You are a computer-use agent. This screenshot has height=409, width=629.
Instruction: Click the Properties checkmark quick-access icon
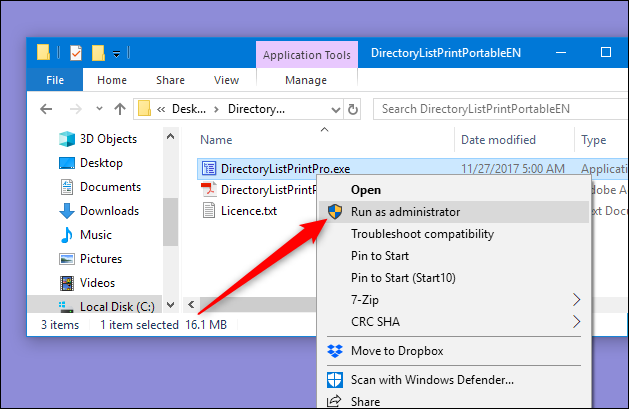(x=76, y=53)
